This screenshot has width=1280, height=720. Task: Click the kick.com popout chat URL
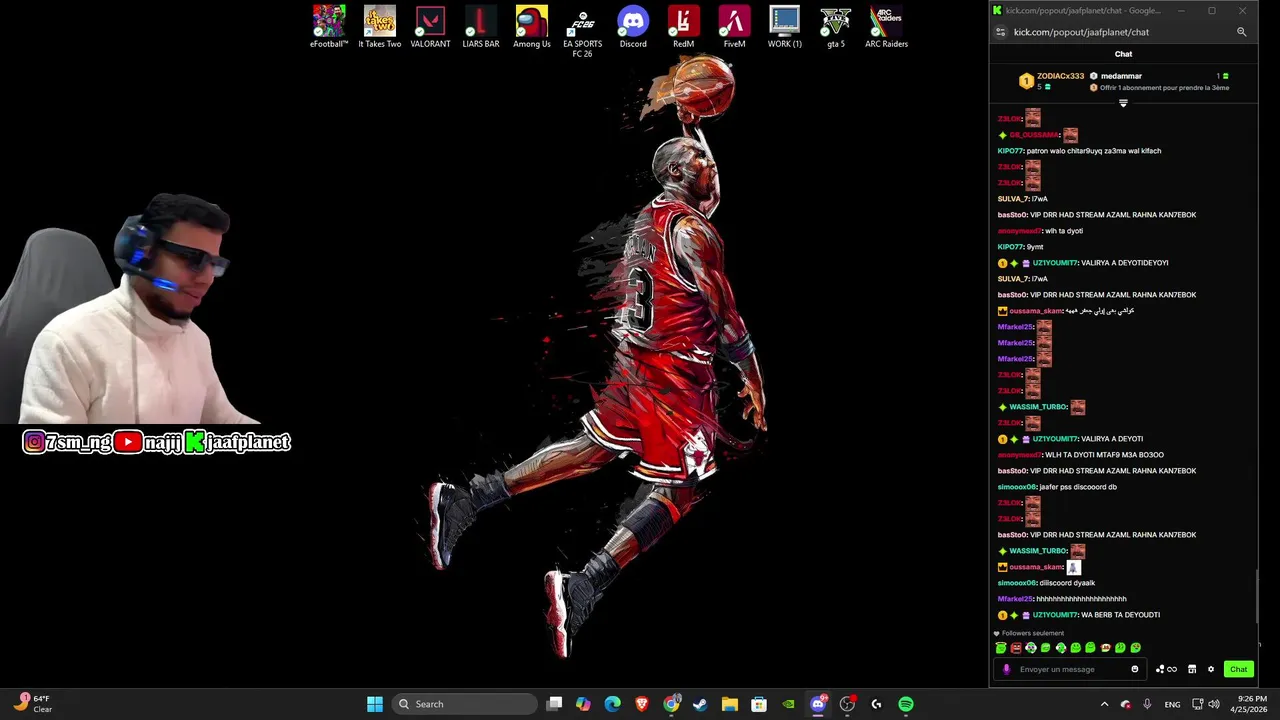(1081, 32)
